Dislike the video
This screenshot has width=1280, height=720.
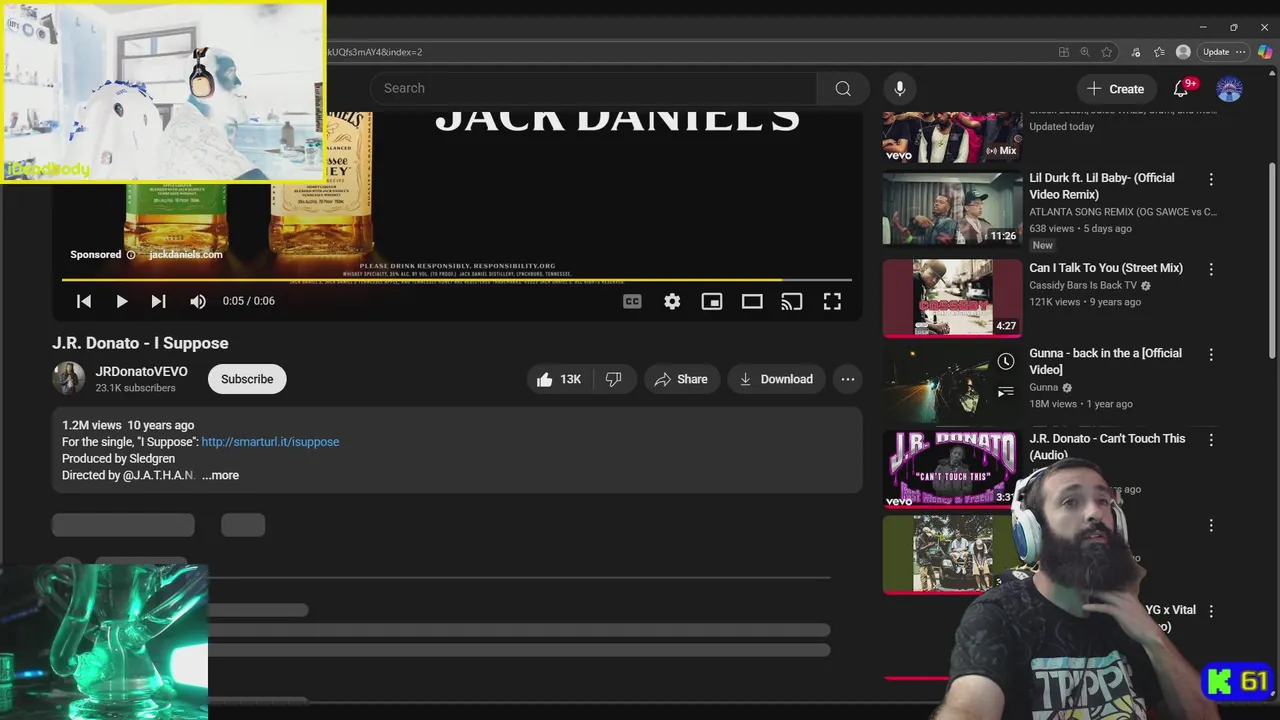tap(614, 379)
